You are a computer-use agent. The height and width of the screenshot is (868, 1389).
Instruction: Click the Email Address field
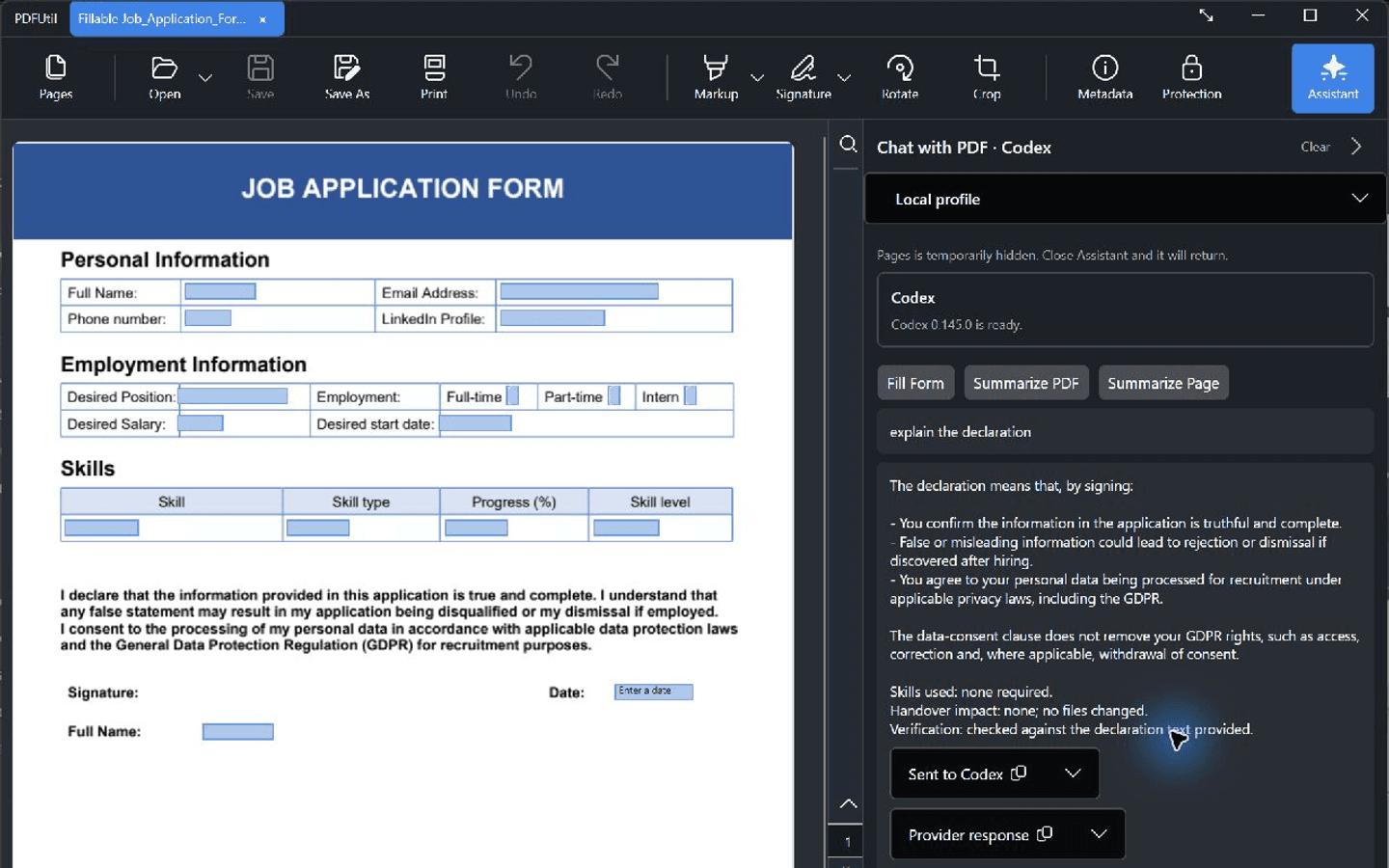coord(579,291)
